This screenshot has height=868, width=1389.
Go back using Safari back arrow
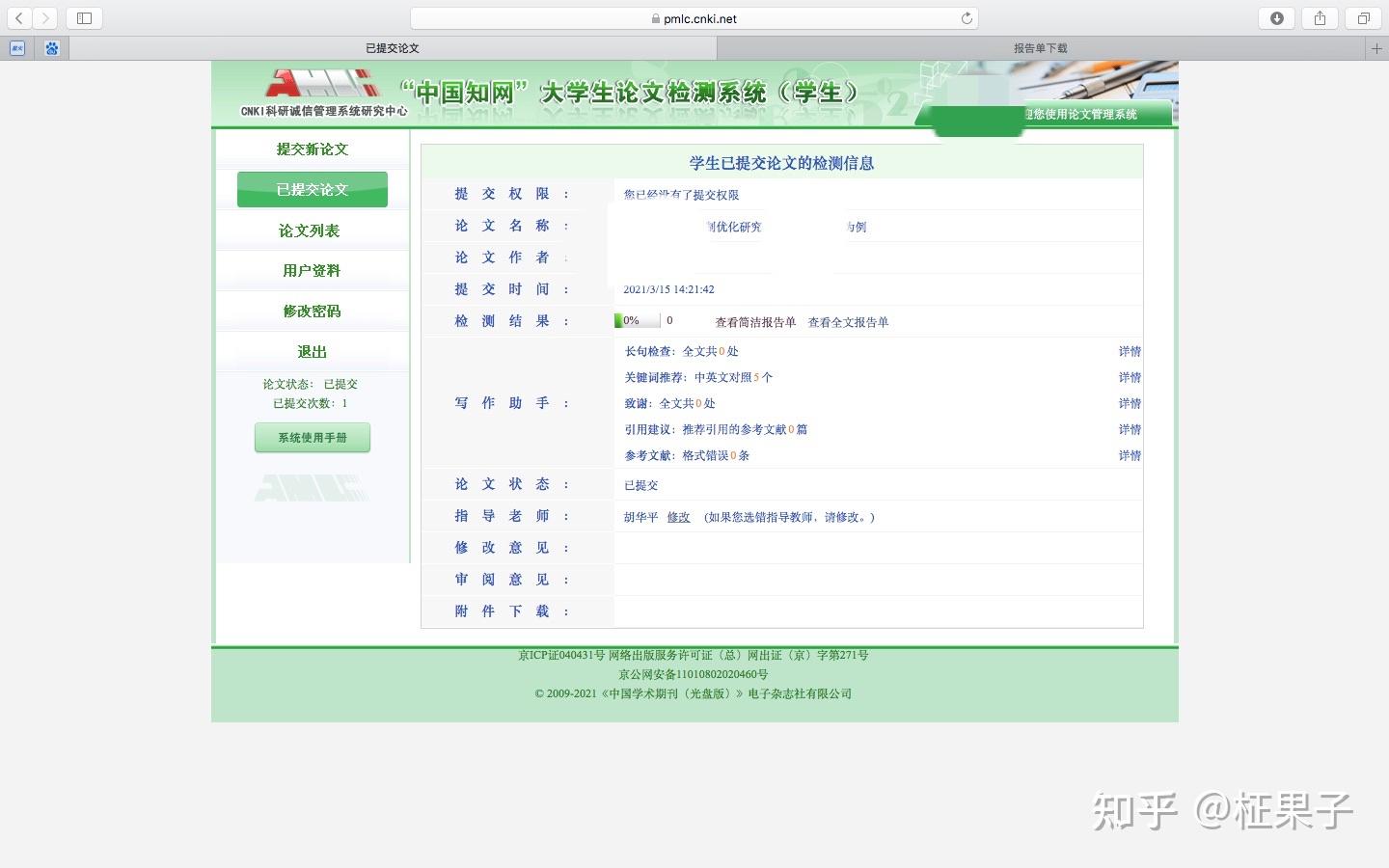tap(19, 18)
